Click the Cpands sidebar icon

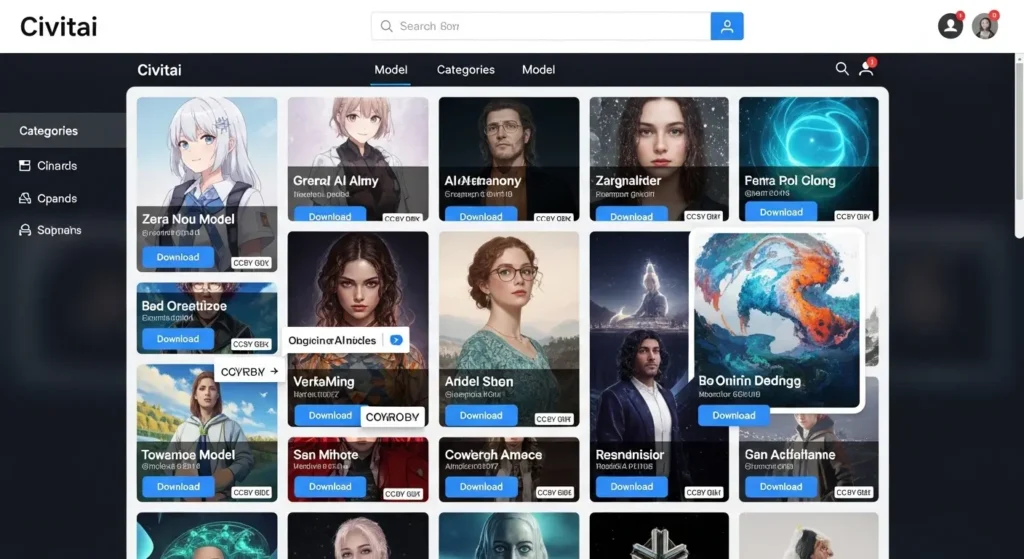point(26,199)
